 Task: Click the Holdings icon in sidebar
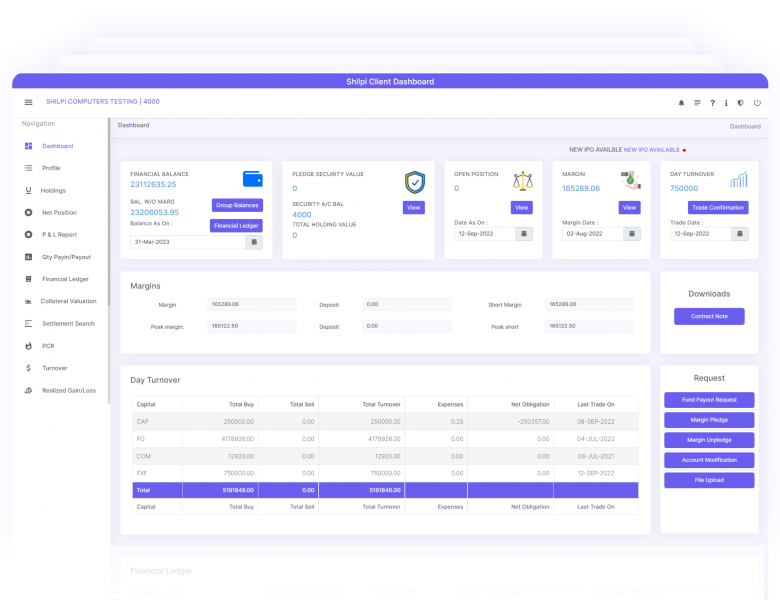coord(28,191)
